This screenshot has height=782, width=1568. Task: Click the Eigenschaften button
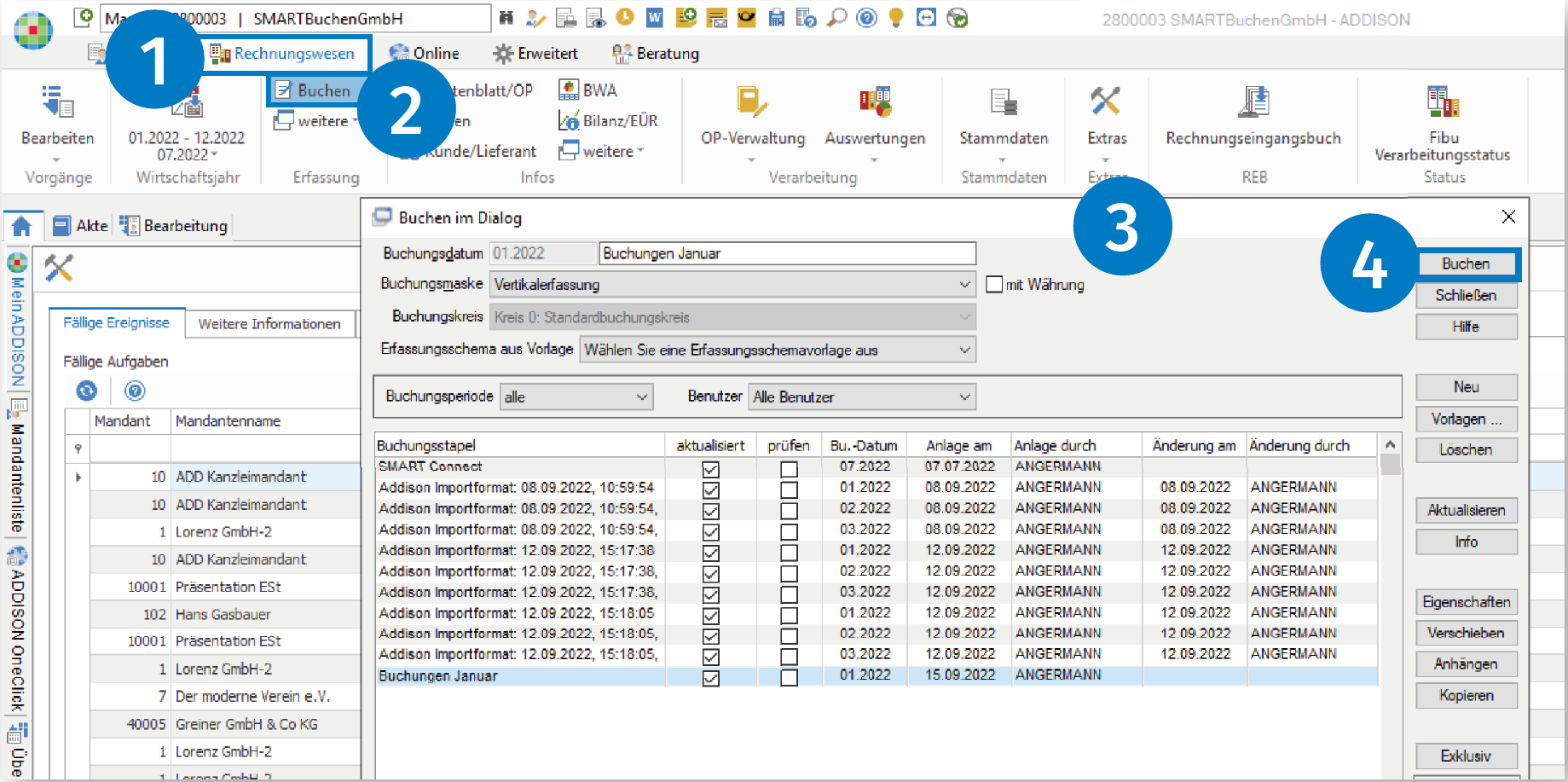(x=1466, y=602)
